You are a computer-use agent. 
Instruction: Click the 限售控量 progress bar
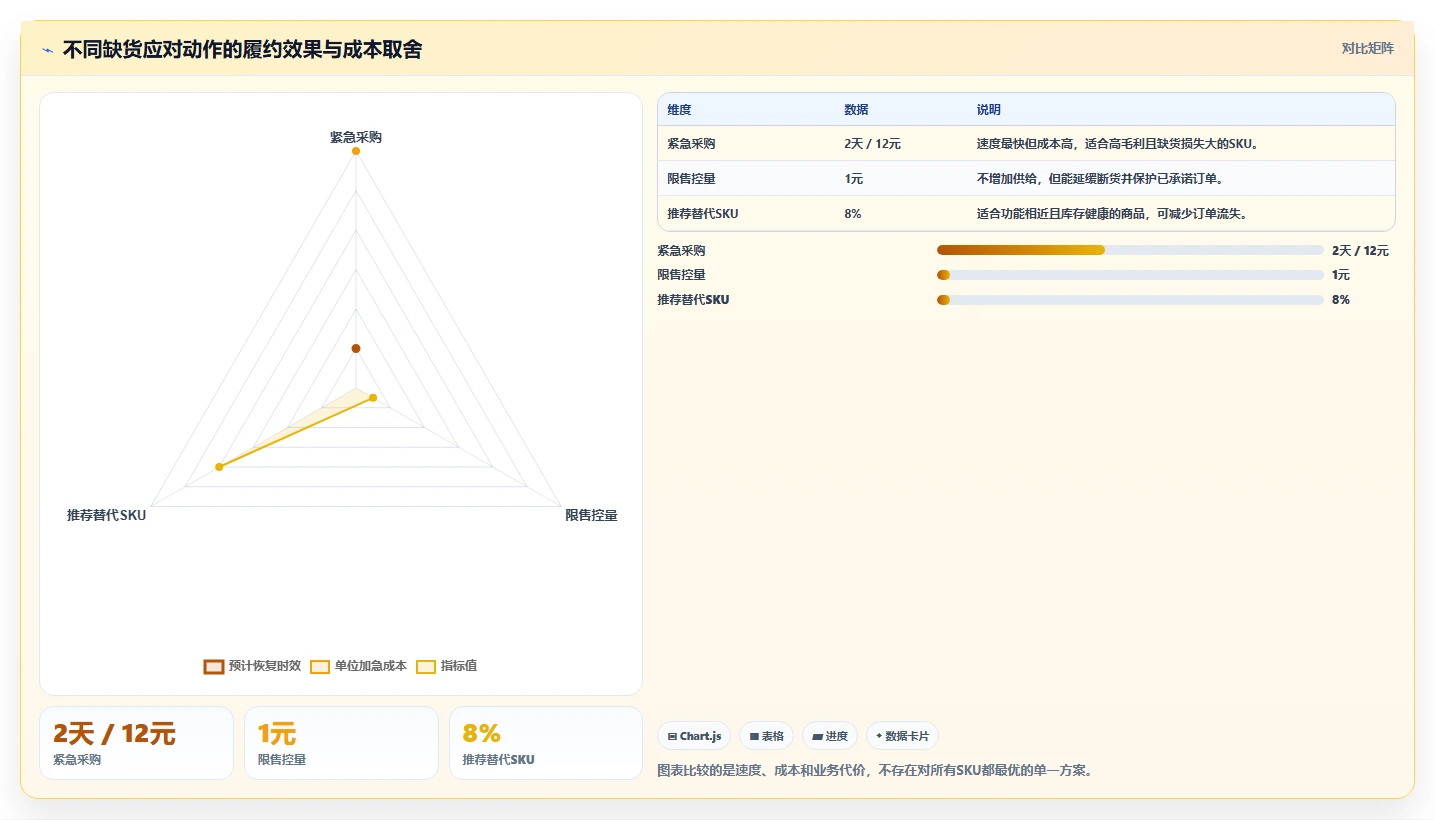point(1130,275)
